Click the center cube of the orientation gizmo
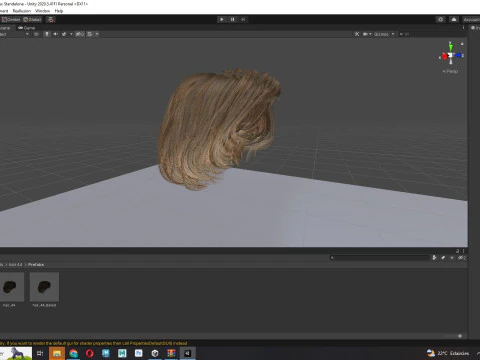The height and width of the screenshot is (360, 480). (x=450, y=55)
